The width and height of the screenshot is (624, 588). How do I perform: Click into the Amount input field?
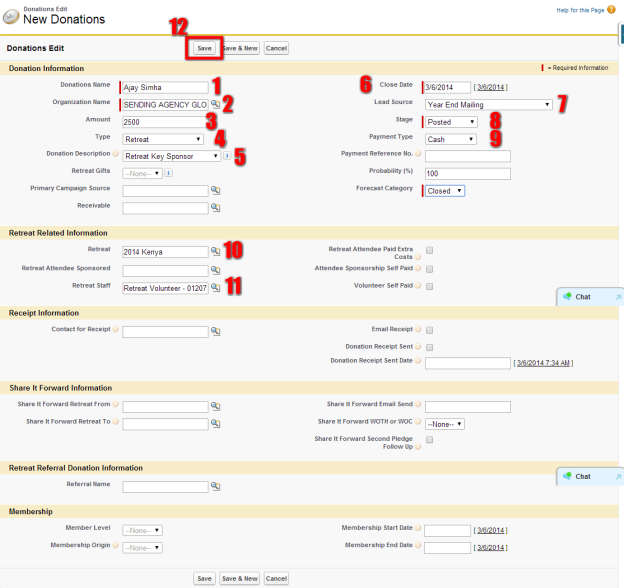pyautogui.click(x=165, y=122)
